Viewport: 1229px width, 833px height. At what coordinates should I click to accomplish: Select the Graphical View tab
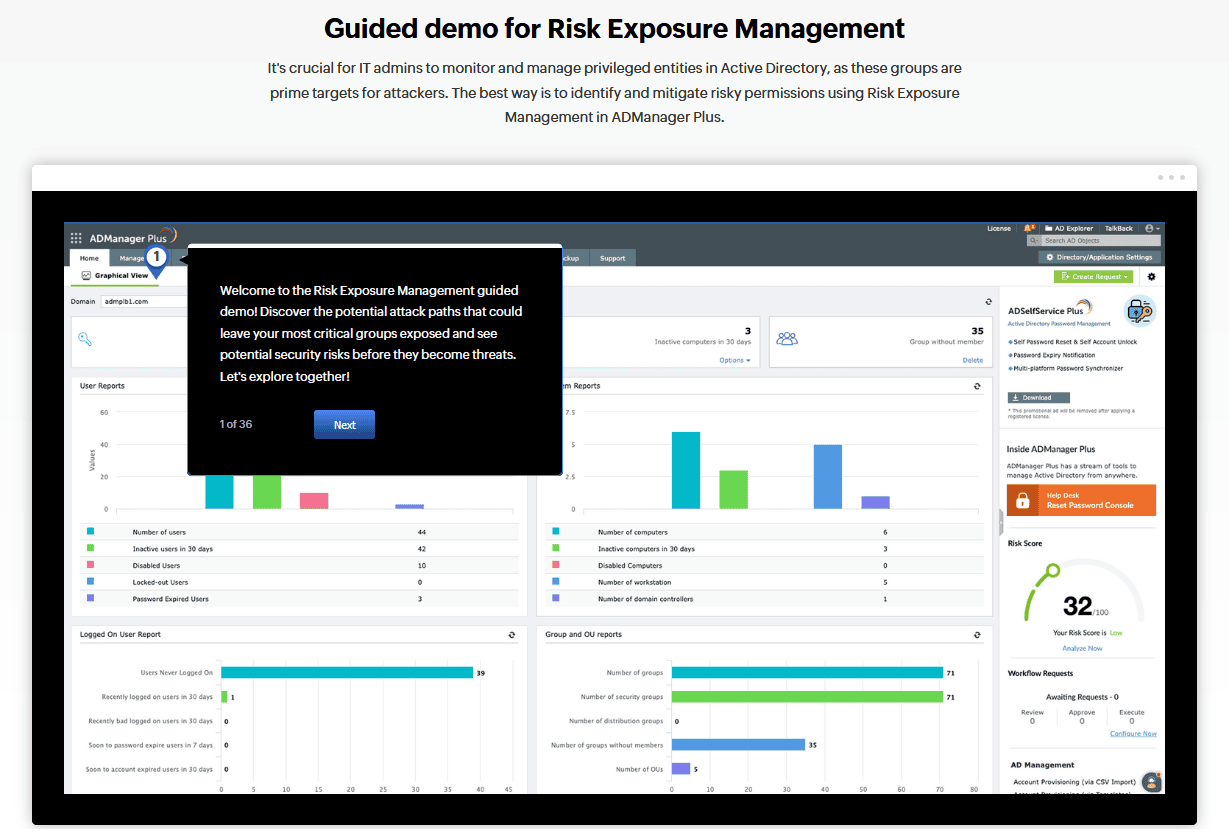tap(115, 275)
